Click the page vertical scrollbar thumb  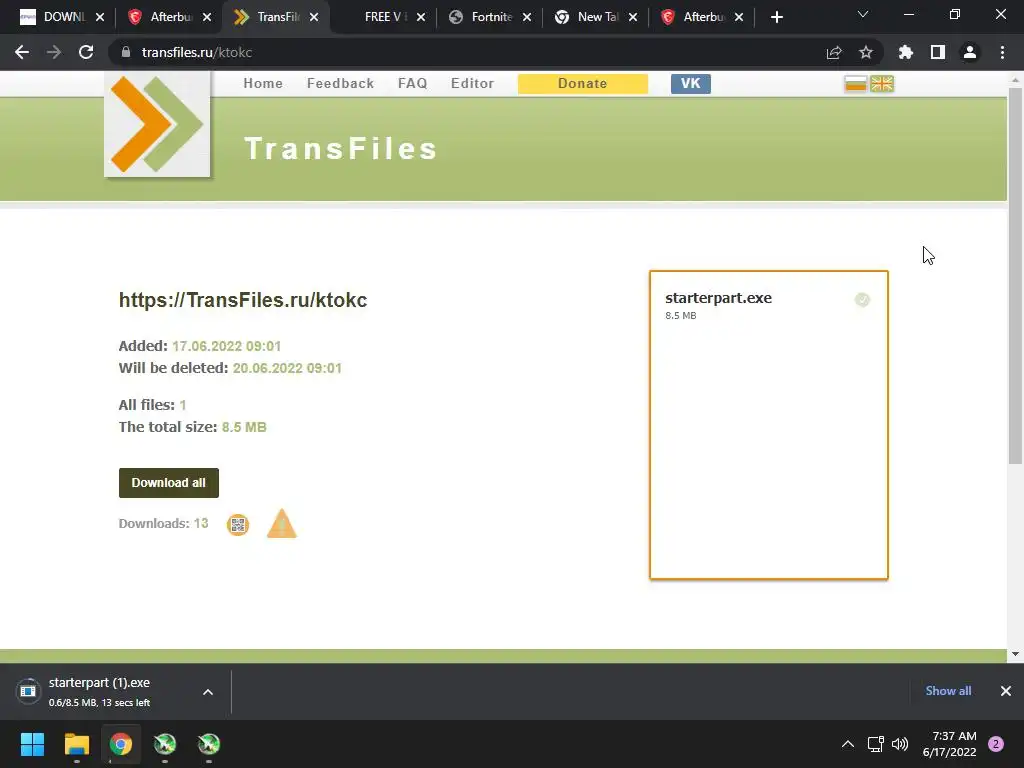point(1015,274)
